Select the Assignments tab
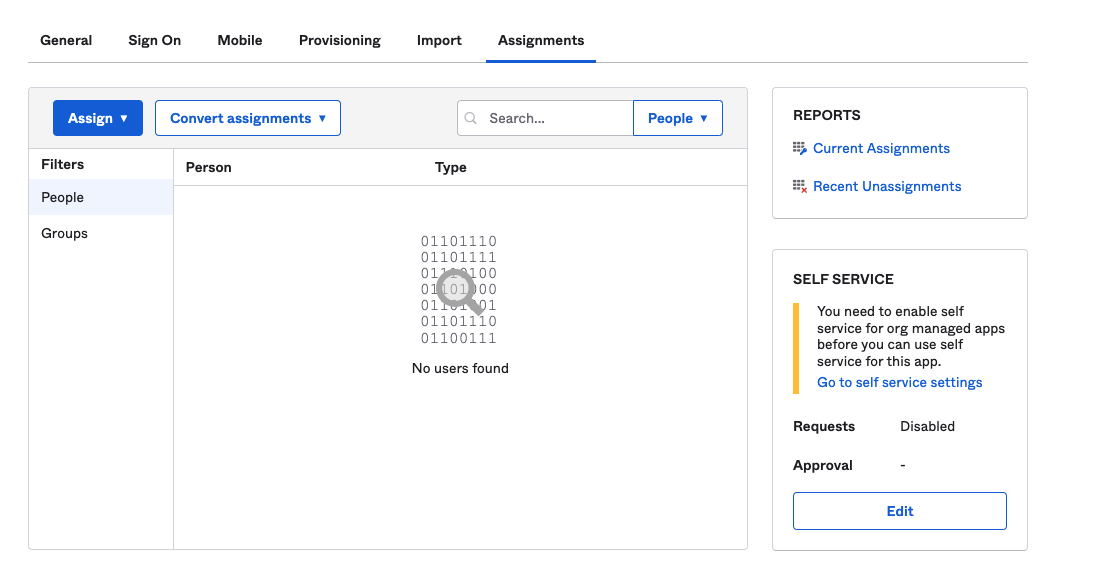The width and height of the screenshot is (1093, 581). pyautogui.click(x=541, y=40)
